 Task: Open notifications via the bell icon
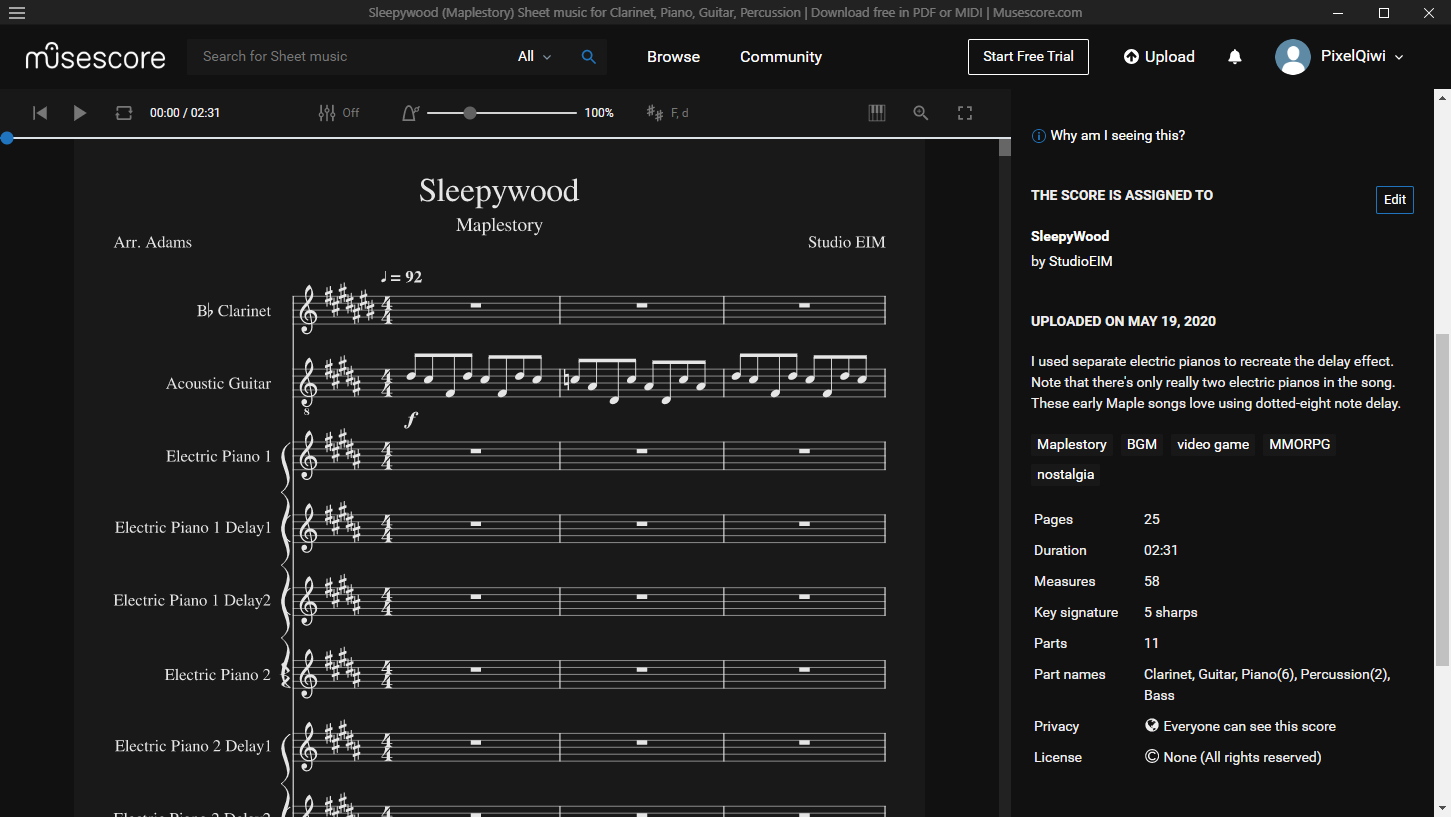coord(1234,57)
